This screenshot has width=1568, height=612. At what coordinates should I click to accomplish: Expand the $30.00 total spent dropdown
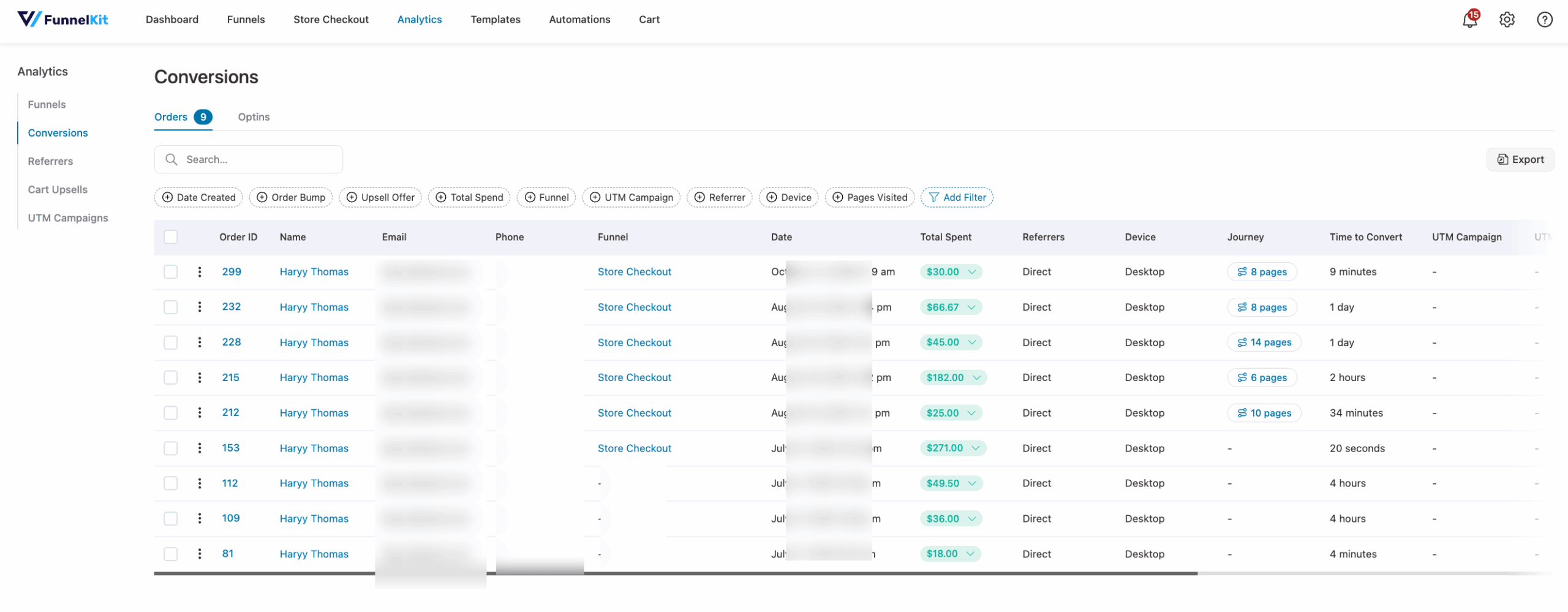(951, 271)
